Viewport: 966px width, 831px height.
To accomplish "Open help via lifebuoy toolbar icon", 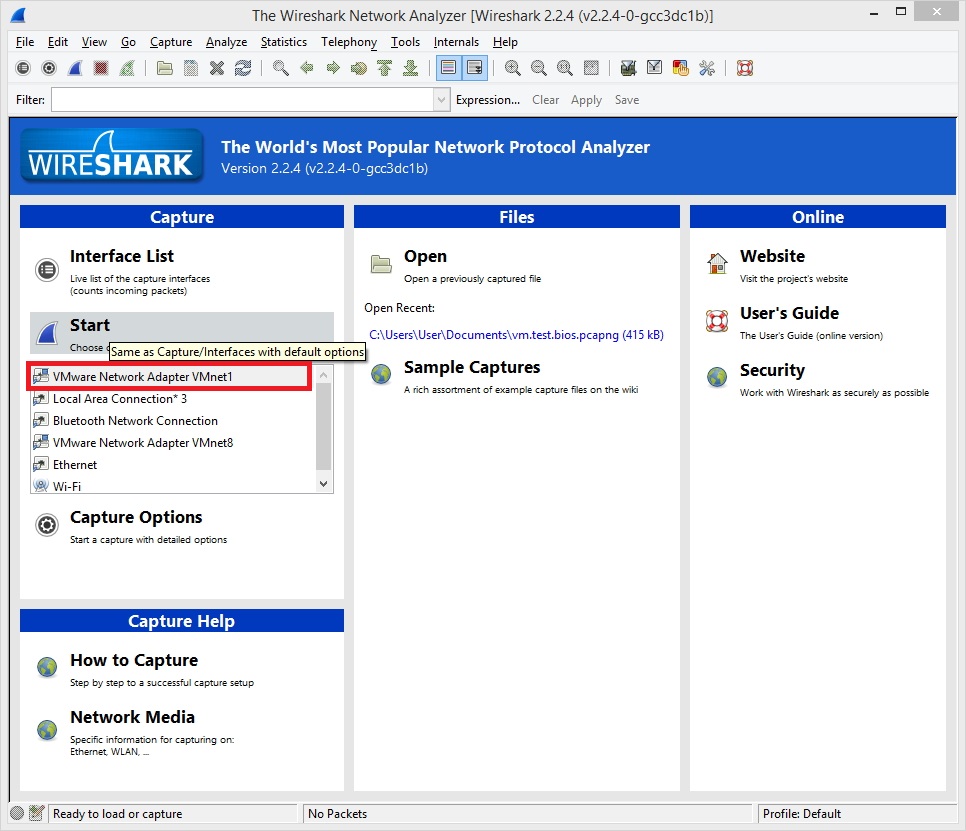I will coord(745,68).
